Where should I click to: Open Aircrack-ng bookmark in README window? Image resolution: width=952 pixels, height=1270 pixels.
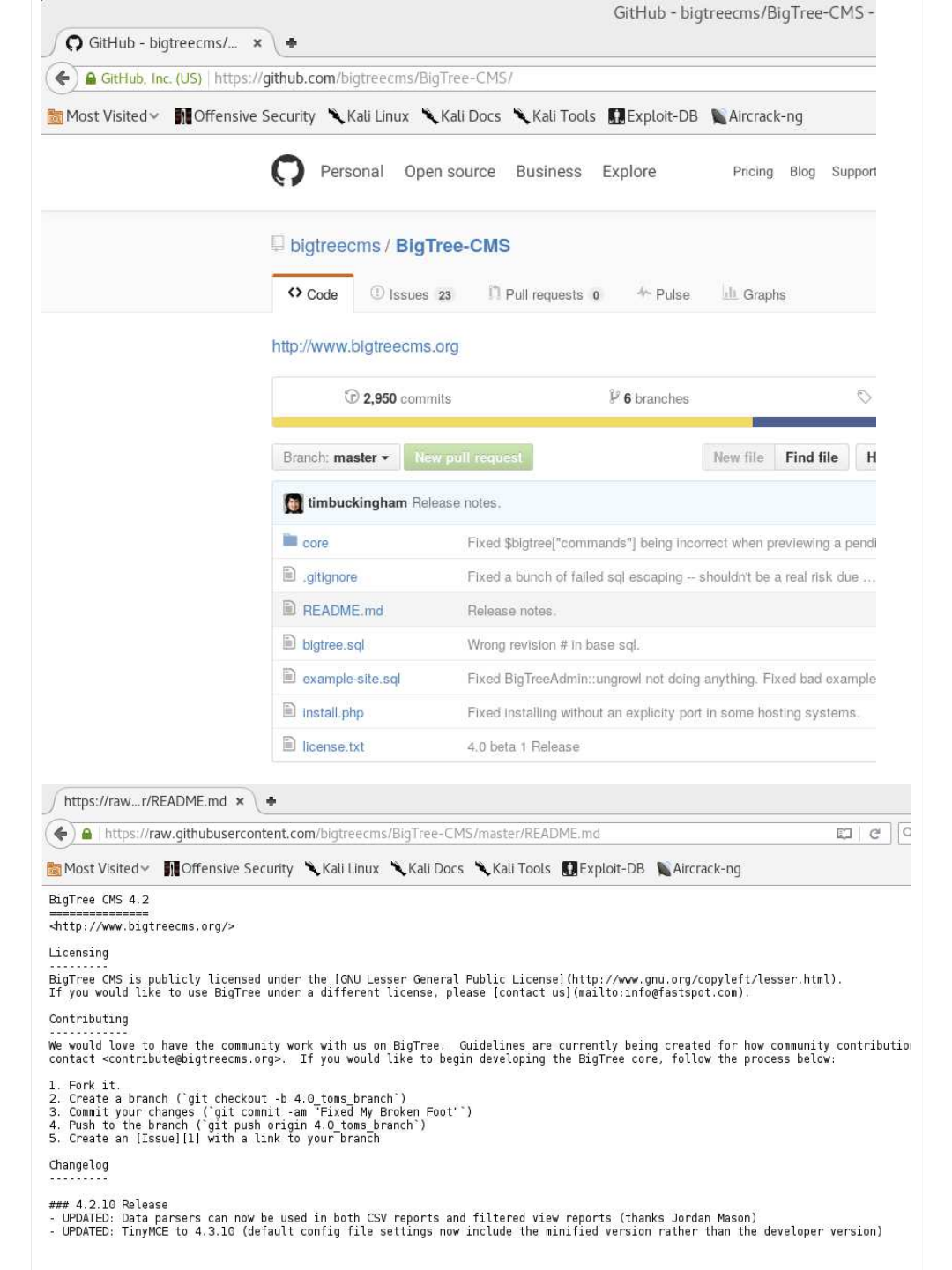pos(699,869)
